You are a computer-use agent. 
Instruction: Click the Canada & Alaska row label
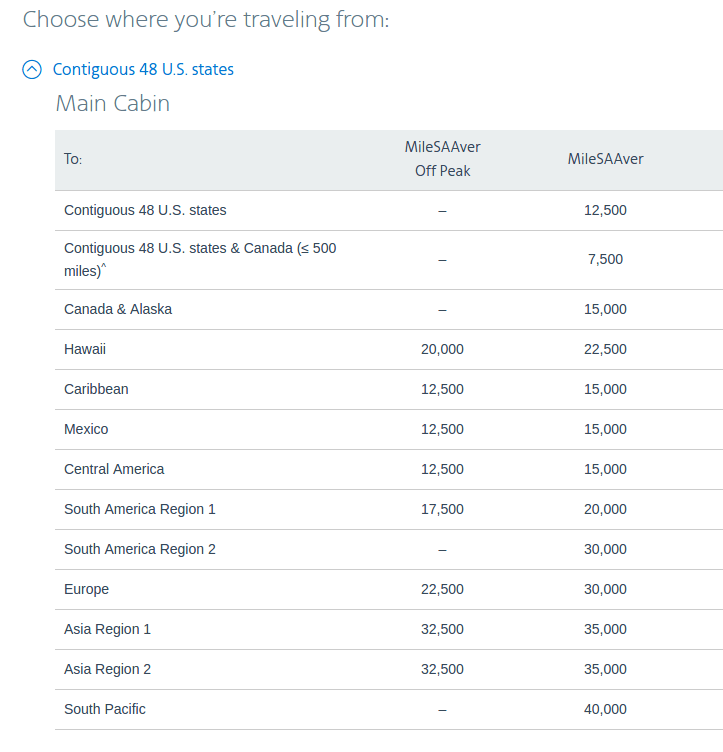(x=118, y=309)
